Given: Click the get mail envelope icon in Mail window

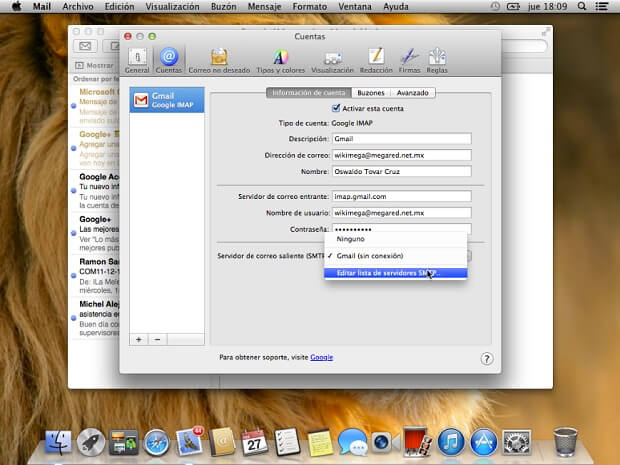Looking at the screenshot, I should (x=85, y=46).
